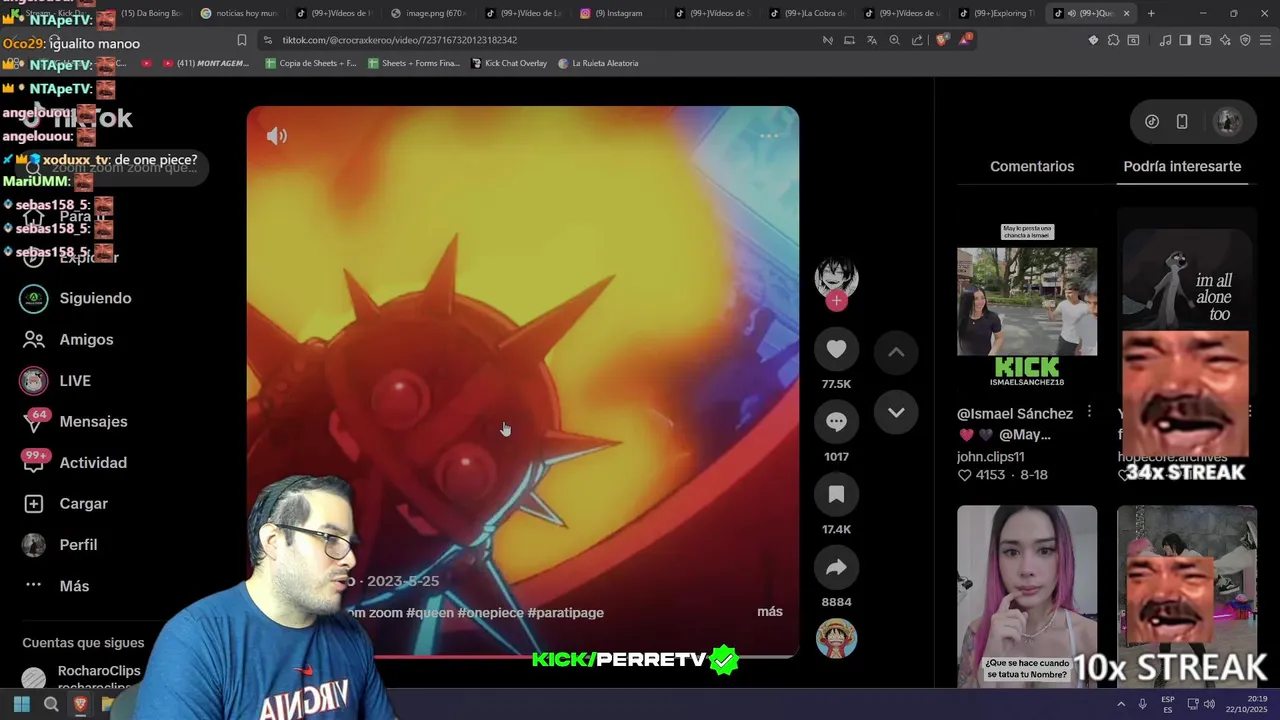Open the creator's avatar beside the video
Image resolution: width=1280 pixels, height=720 pixels.
coord(836,277)
